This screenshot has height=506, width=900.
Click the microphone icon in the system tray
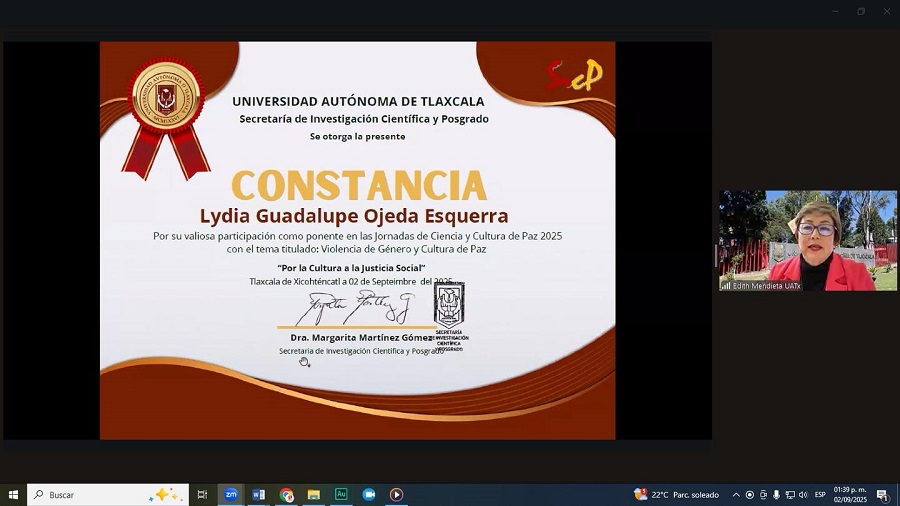point(776,495)
